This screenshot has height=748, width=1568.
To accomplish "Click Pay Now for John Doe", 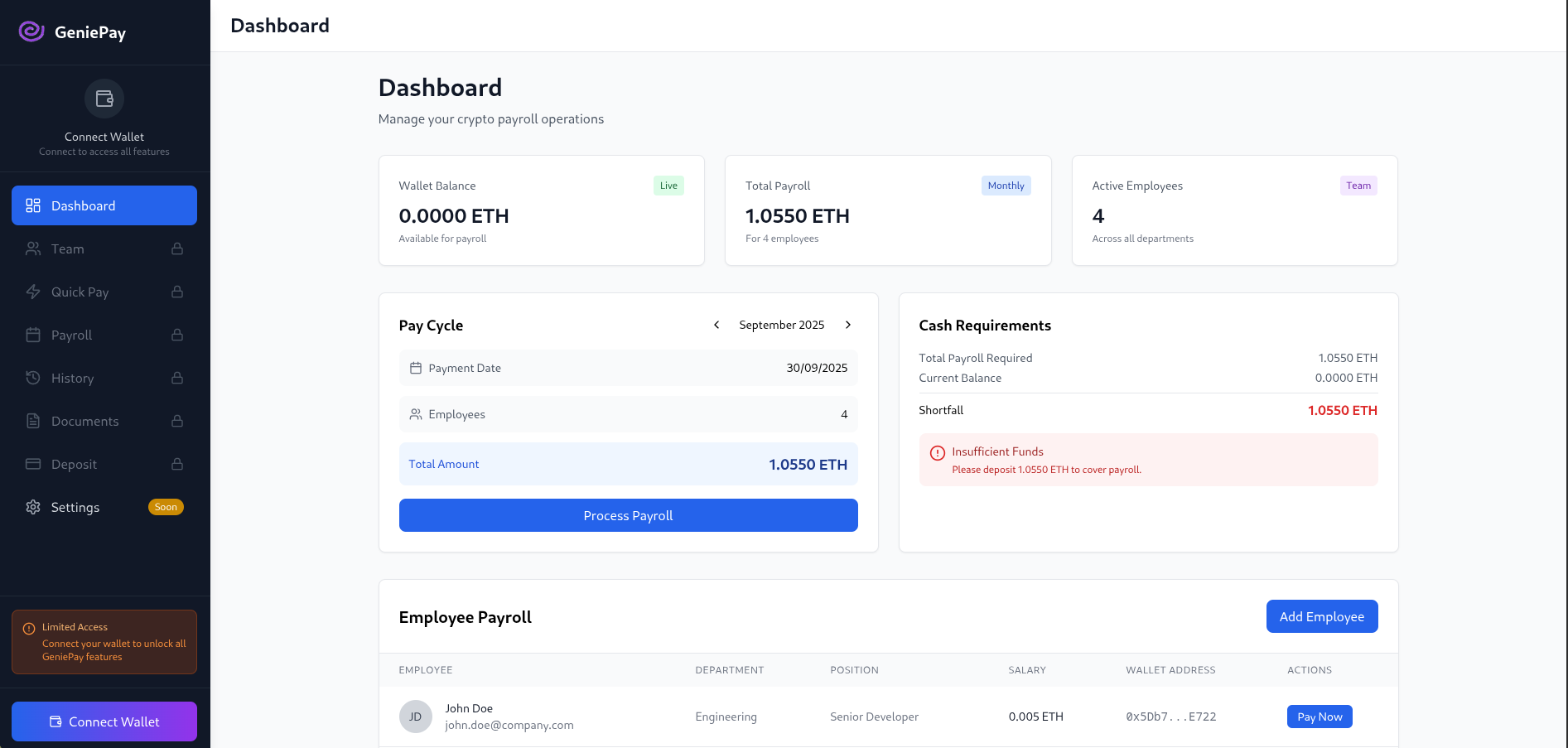I will point(1319,717).
